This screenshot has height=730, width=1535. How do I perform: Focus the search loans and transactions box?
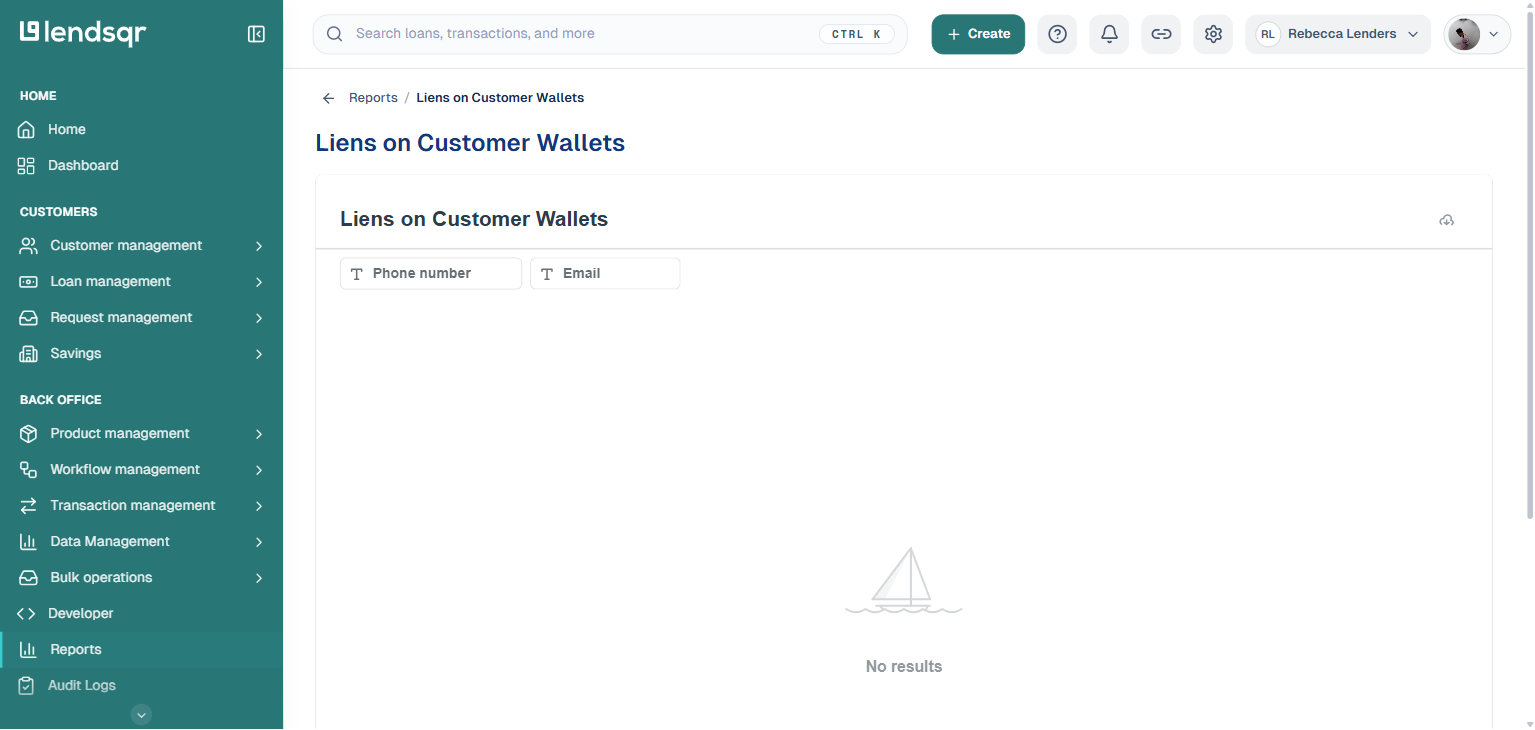point(610,34)
